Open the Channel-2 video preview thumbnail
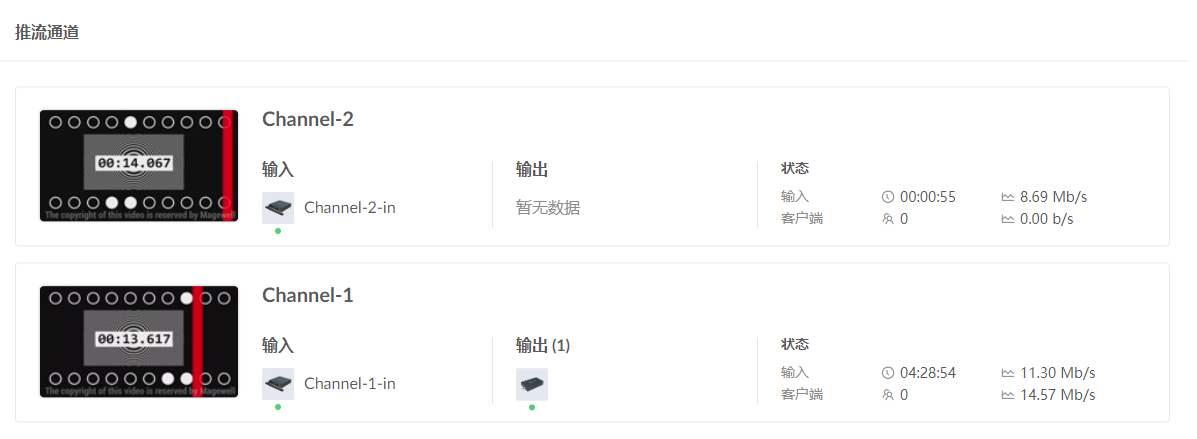The width and height of the screenshot is (1197, 439). coord(139,165)
